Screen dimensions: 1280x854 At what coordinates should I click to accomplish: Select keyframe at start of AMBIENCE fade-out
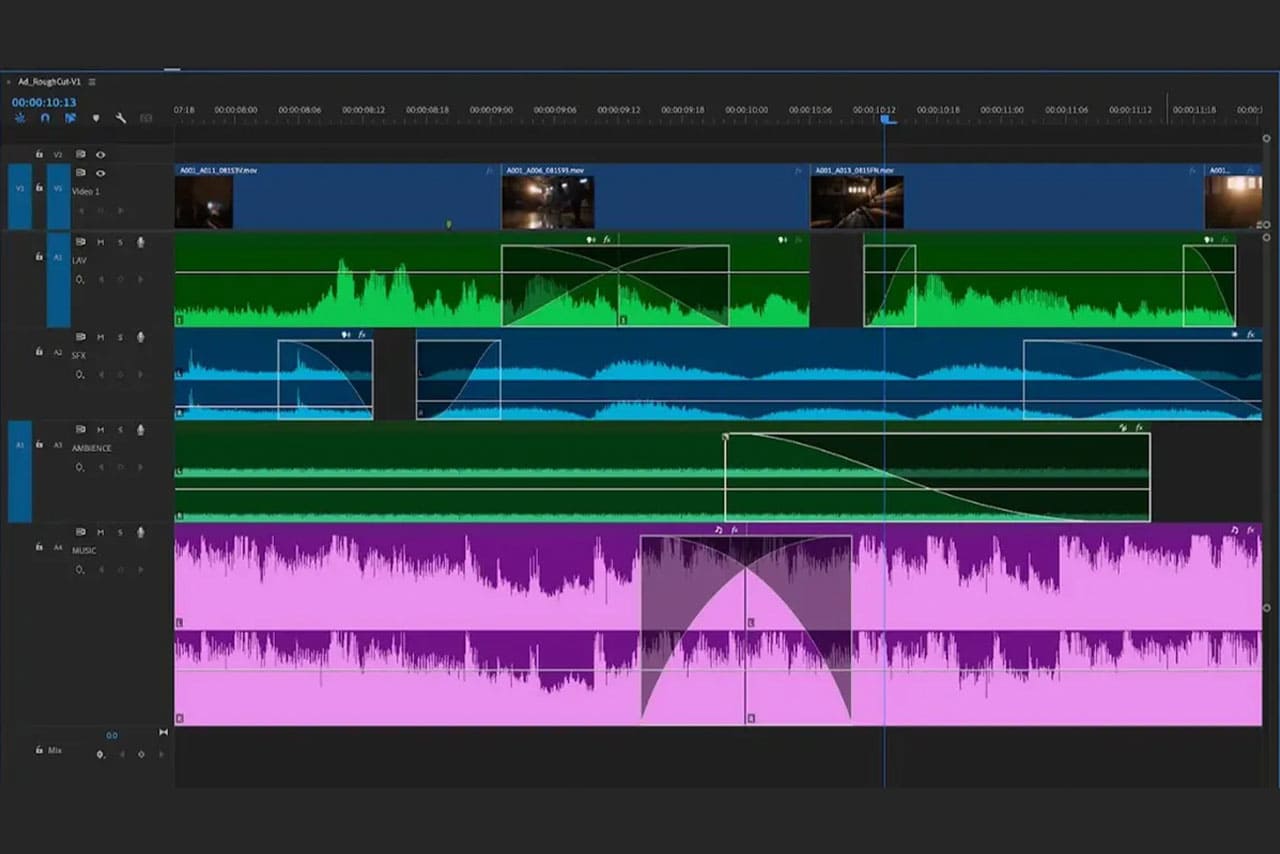[x=726, y=436]
